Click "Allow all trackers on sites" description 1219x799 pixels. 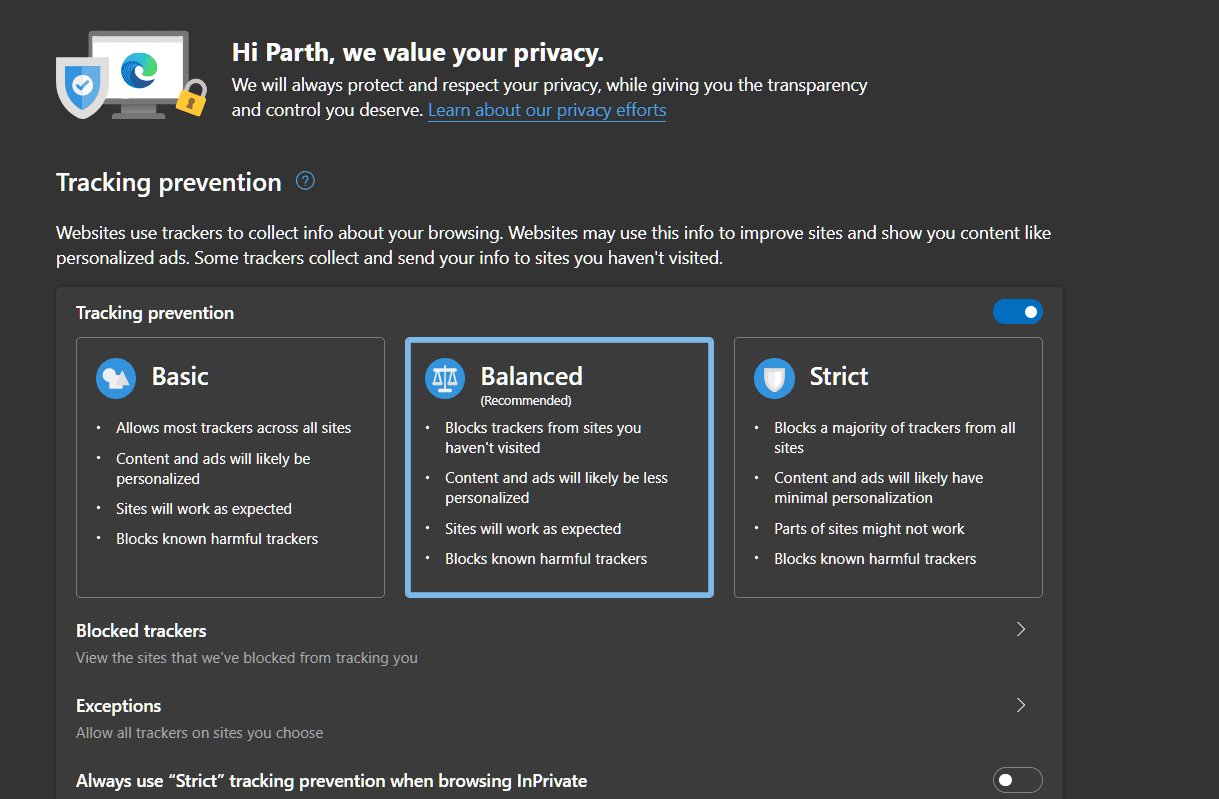pyautogui.click(x=199, y=733)
